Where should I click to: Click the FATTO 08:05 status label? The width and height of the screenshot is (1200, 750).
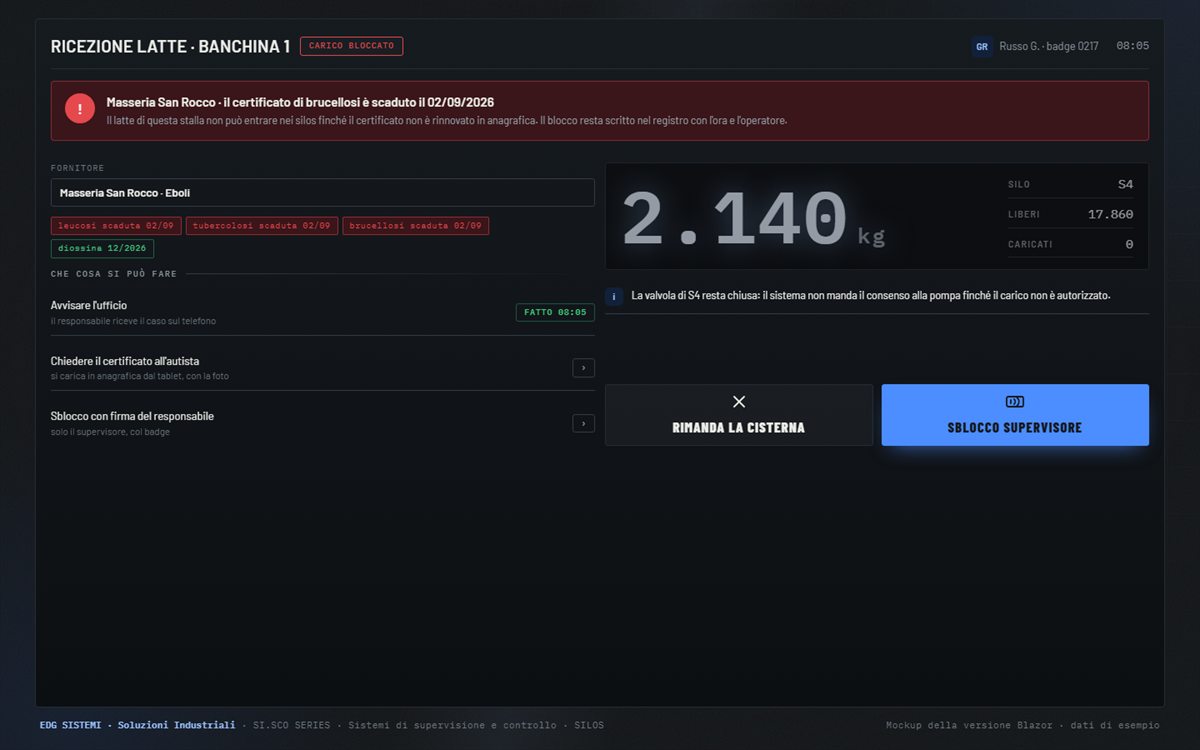[x=555, y=312]
